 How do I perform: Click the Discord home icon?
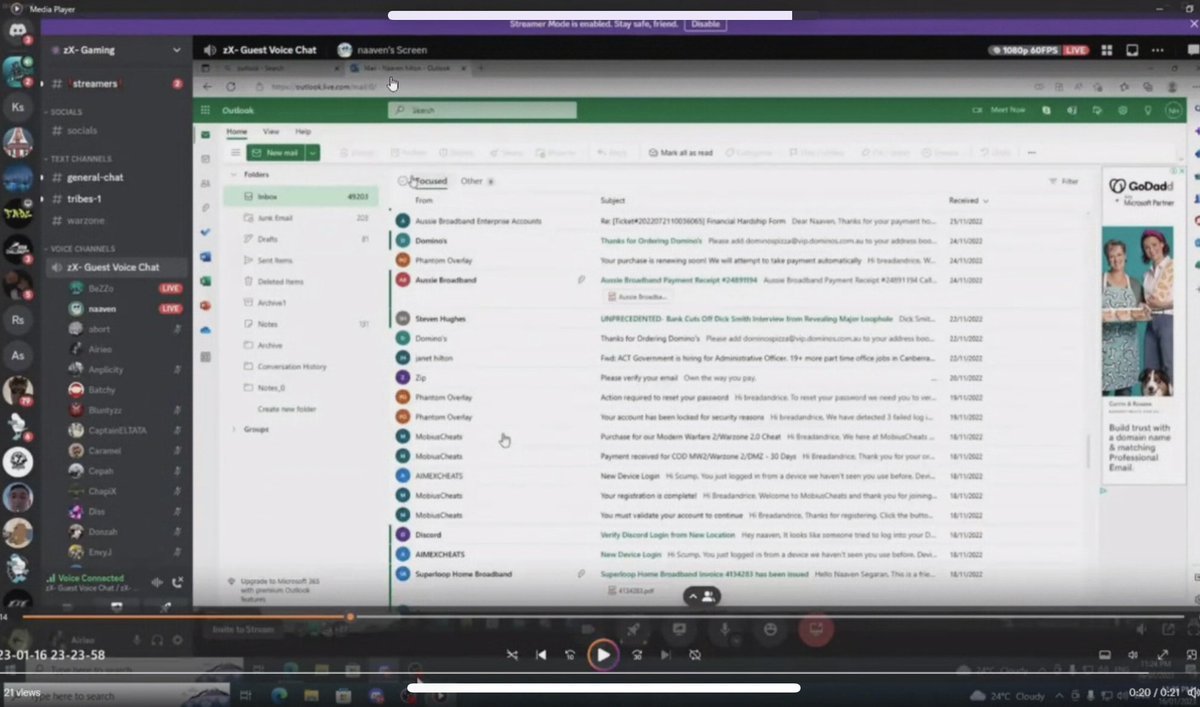point(17,32)
